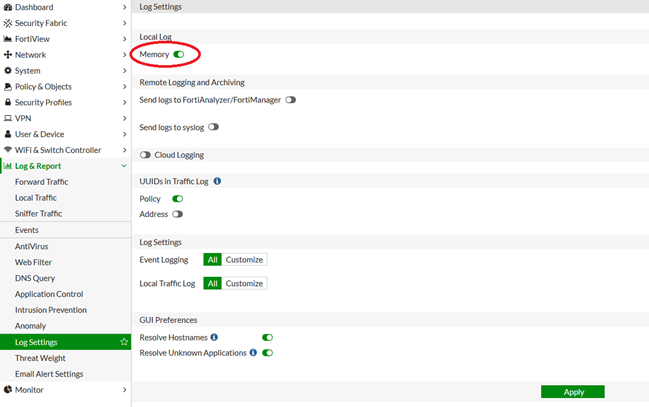
Task: Open the Threat Weight page
Action: coord(40,358)
